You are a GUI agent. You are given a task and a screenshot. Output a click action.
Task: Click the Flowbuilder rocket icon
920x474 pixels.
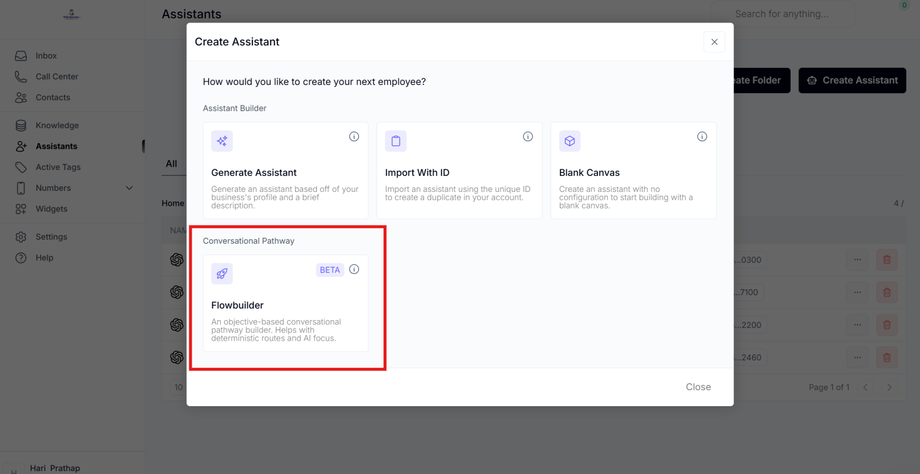pyautogui.click(x=222, y=274)
